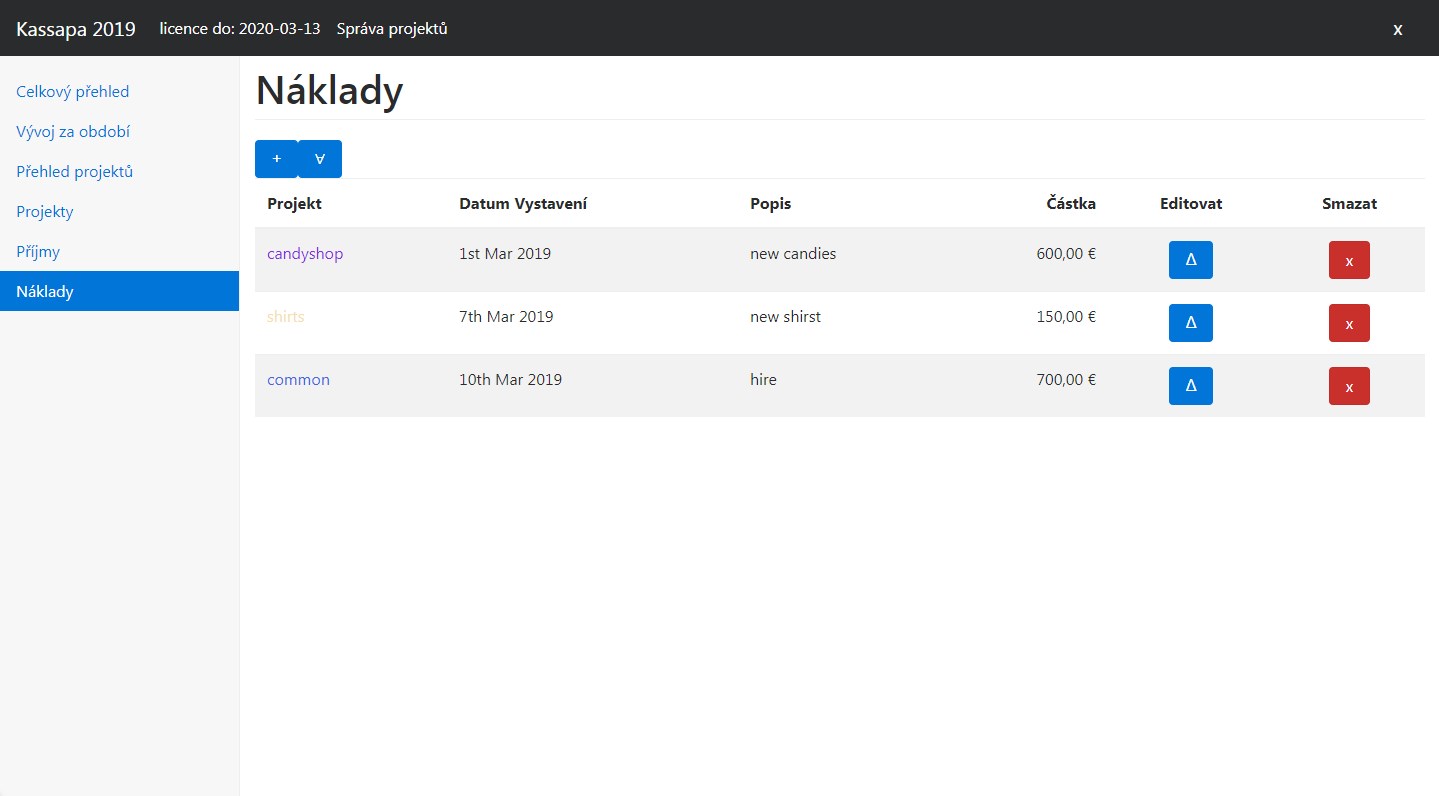Delete the common hire cost row
This screenshot has width=1439, height=796.
coord(1349,386)
